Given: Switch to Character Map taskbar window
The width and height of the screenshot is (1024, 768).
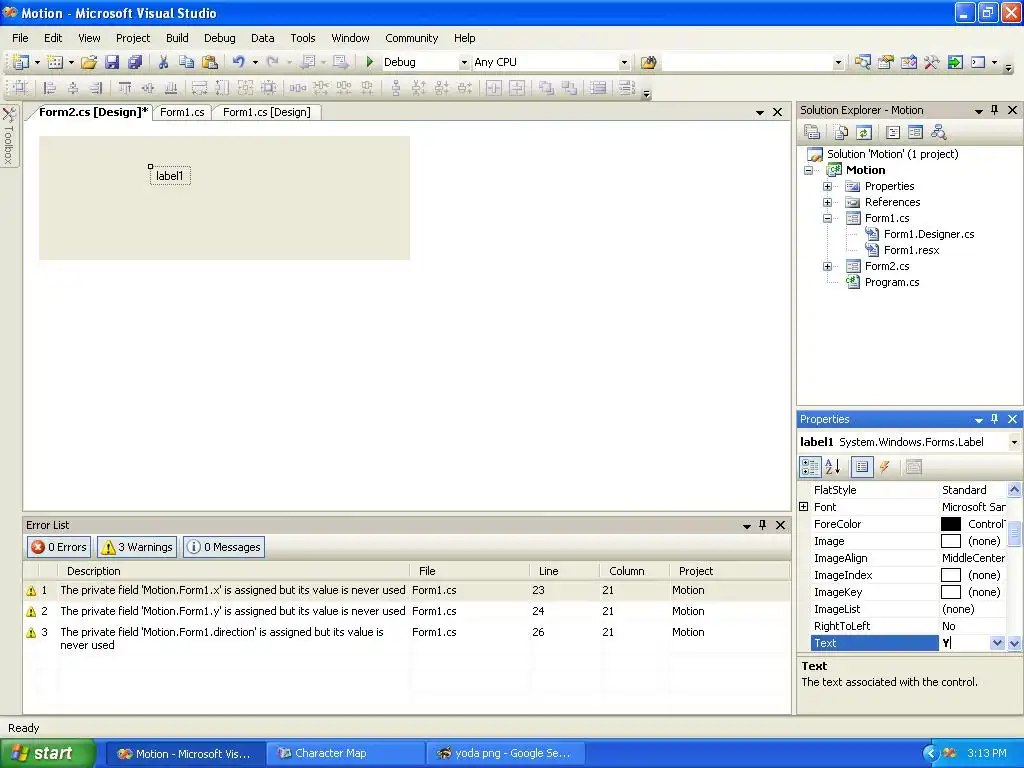Looking at the screenshot, I should click(x=346, y=754).
